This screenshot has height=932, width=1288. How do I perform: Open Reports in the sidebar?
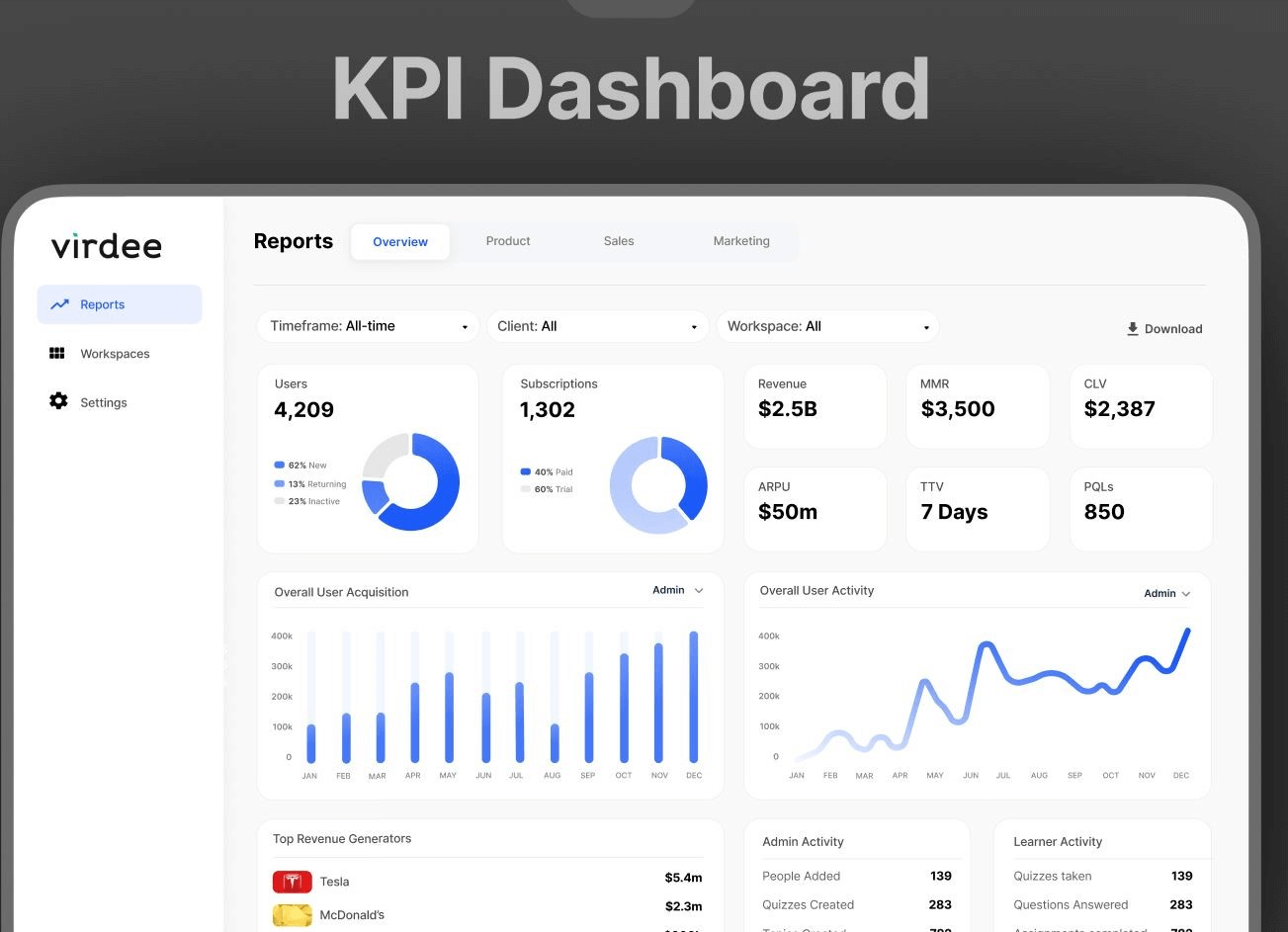[x=120, y=304]
